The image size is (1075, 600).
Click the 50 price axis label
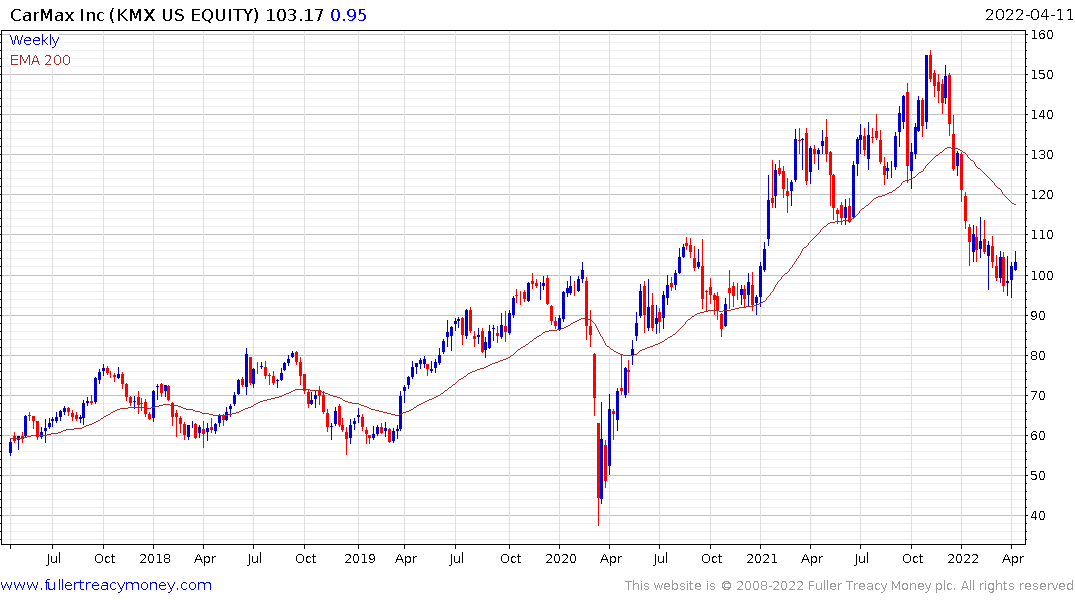coord(1039,476)
